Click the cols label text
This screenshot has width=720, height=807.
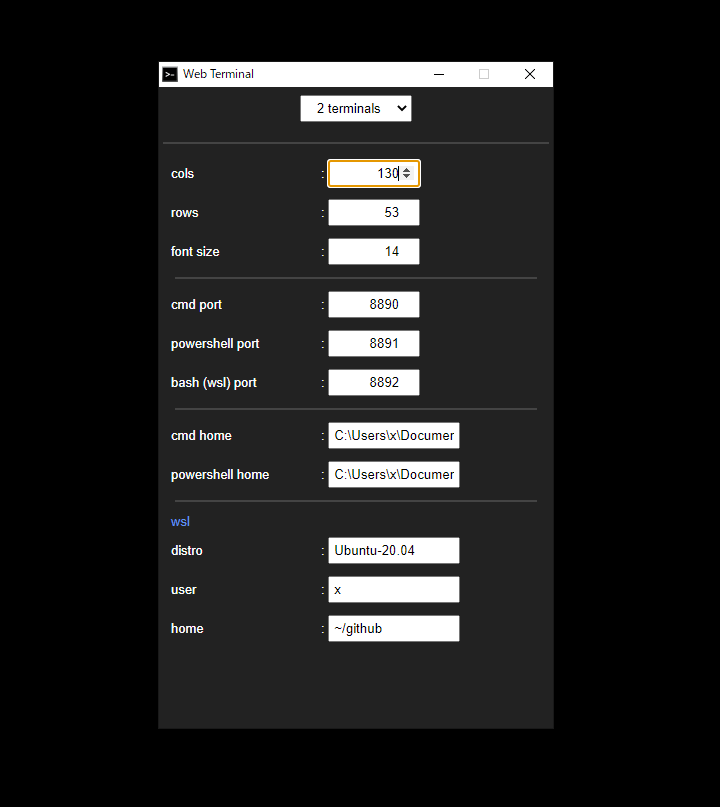point(182,173)
